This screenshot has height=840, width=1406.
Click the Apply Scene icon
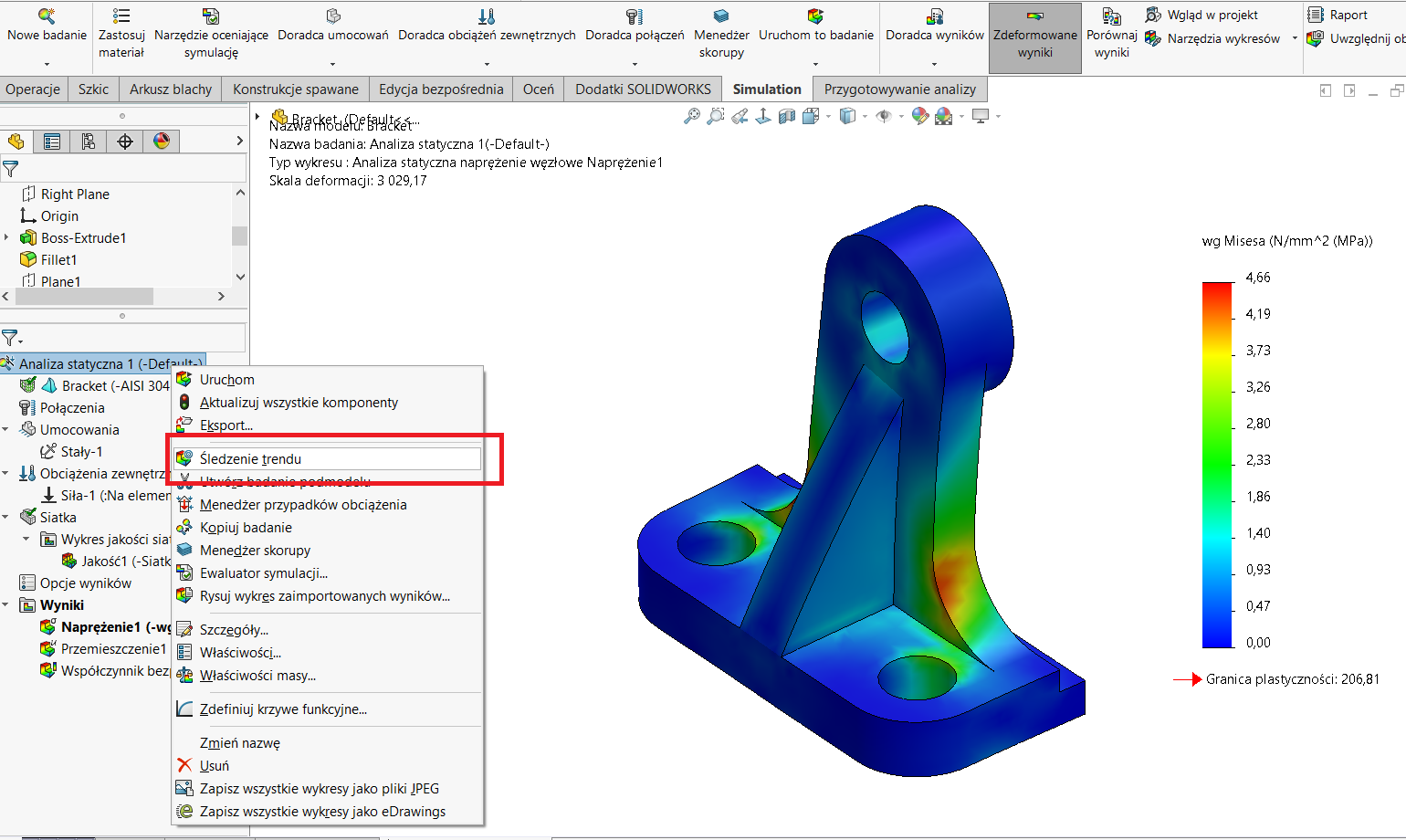pyautogui.click(x=944, y=116)
